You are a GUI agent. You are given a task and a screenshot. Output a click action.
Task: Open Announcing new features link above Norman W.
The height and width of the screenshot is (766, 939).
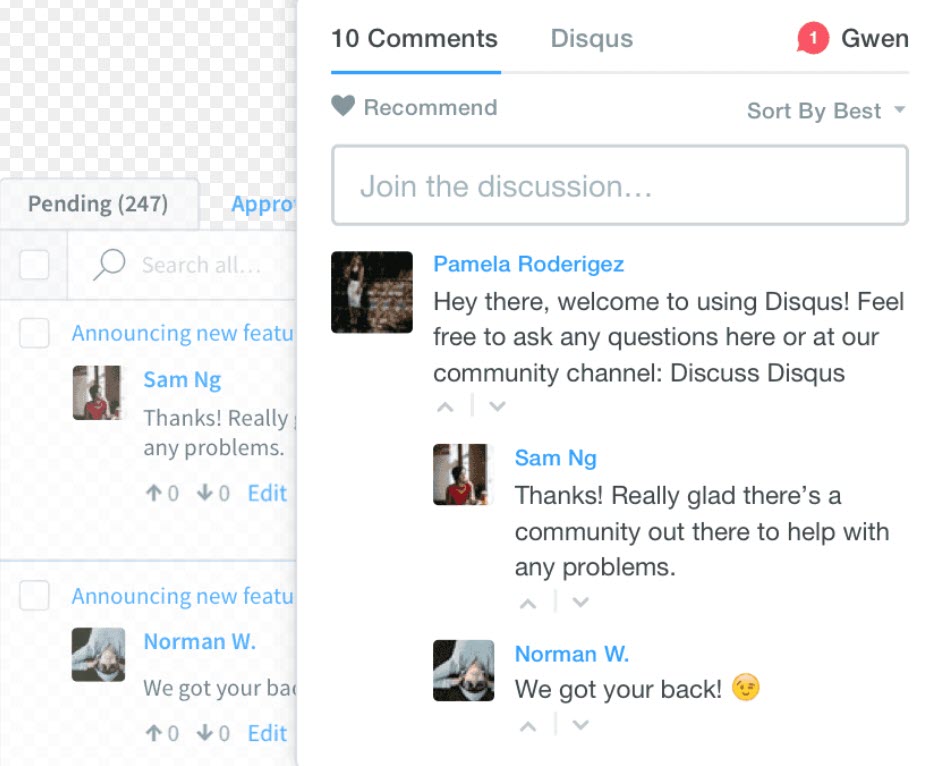[183, 596]
